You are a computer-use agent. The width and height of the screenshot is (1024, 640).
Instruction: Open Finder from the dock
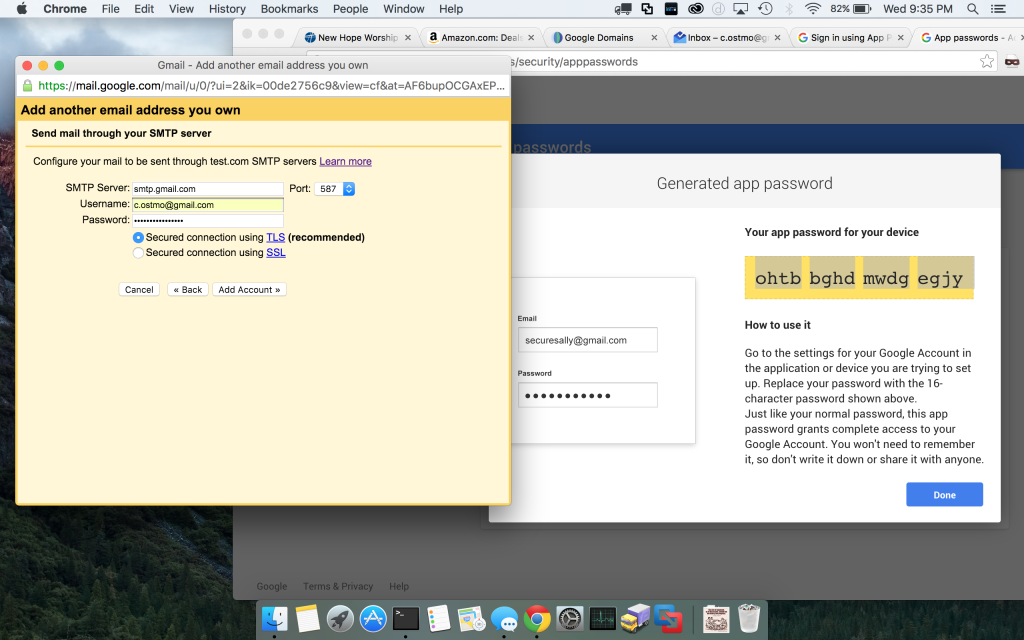pyautogui.click(x=275, y=618)
